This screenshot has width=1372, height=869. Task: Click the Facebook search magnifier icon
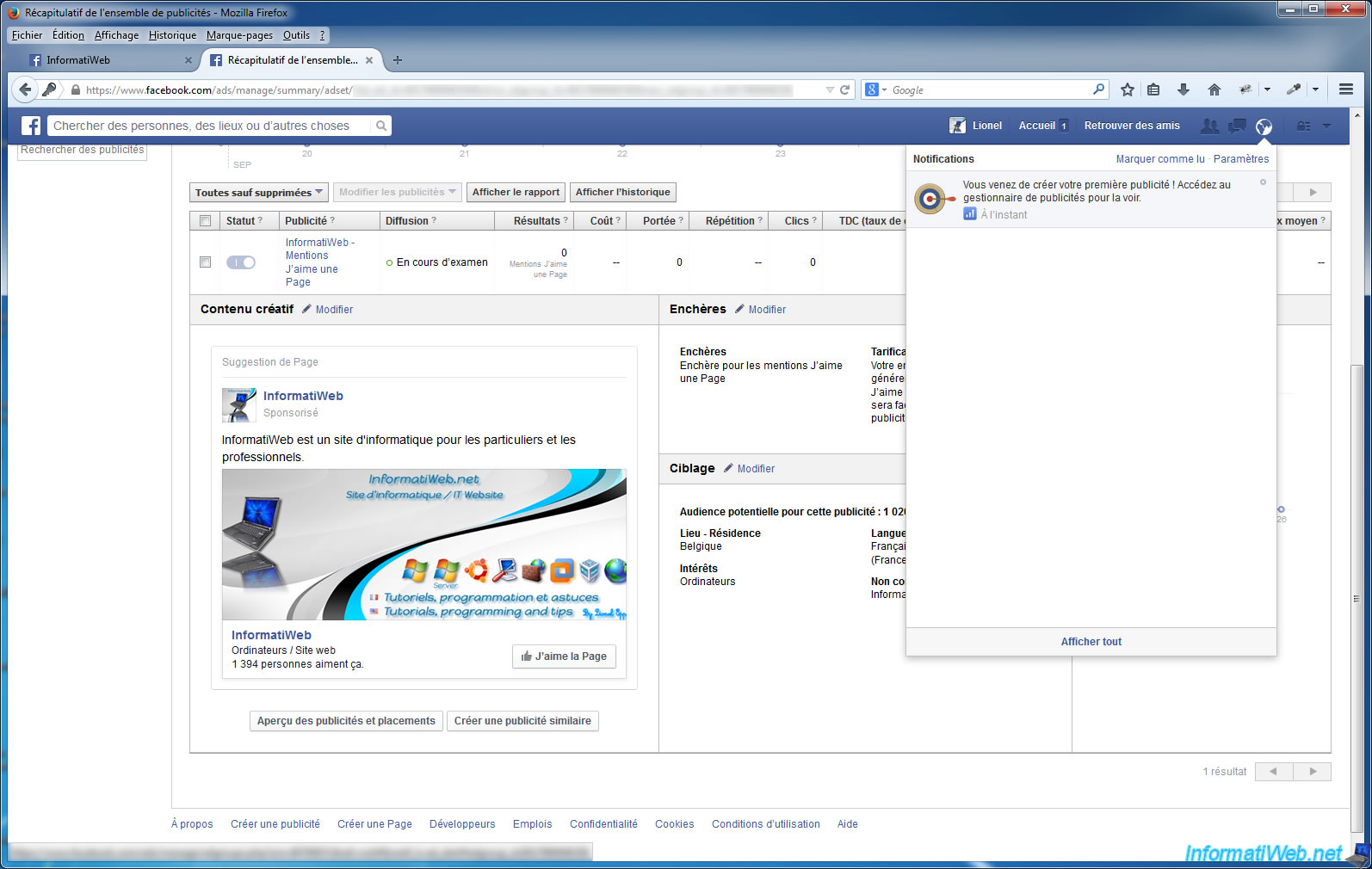(x=381, y=126)
